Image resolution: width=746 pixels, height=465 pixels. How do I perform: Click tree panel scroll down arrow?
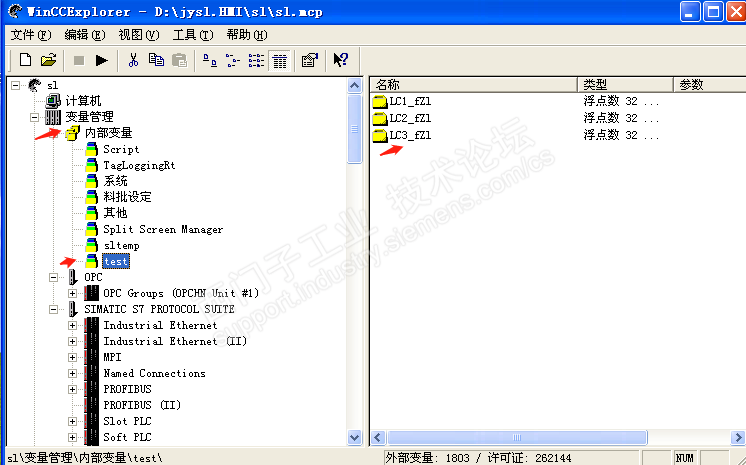[354, 437]
